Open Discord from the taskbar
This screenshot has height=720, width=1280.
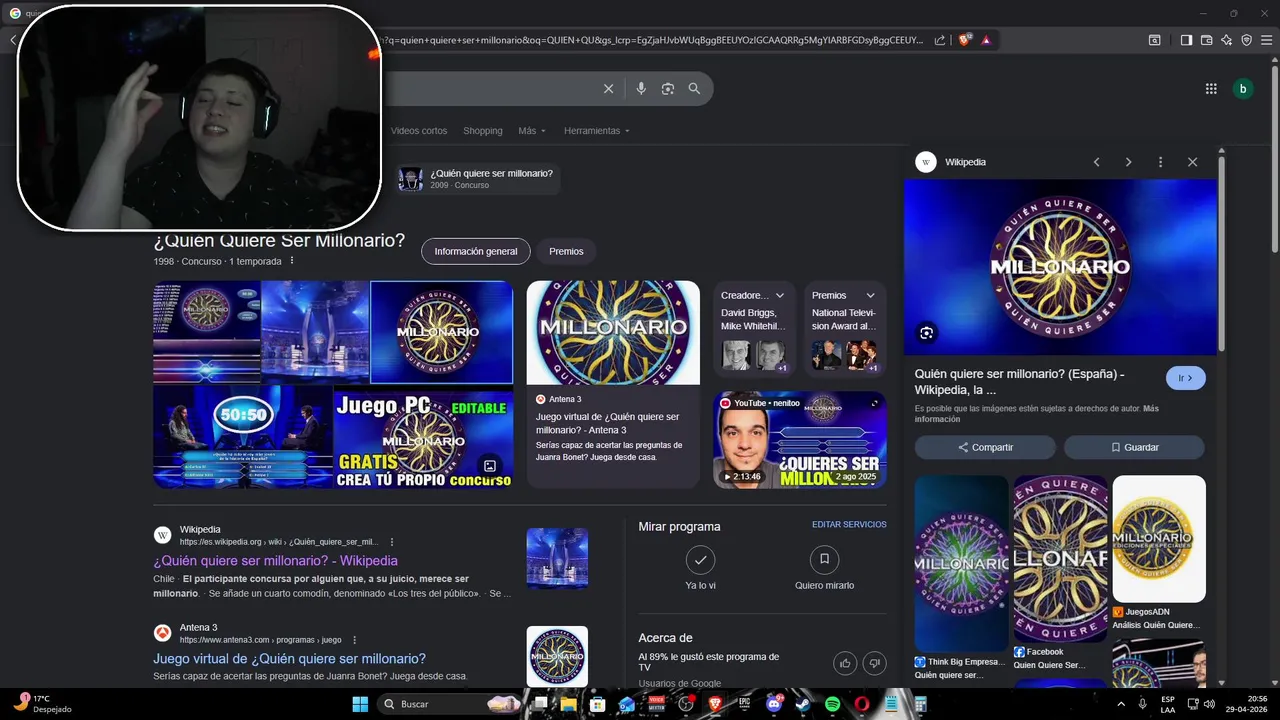click(x=773, y=704)
